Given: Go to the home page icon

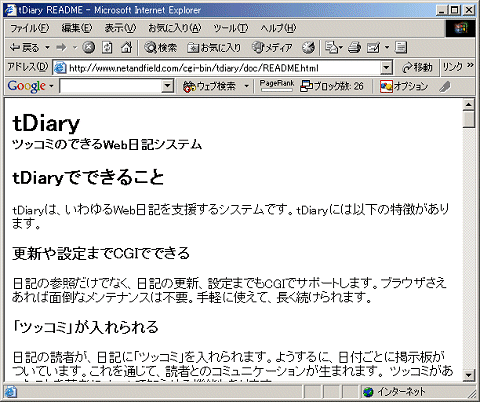Looking at the screenshot, I should pyautogui.click(x=126, y=48).
